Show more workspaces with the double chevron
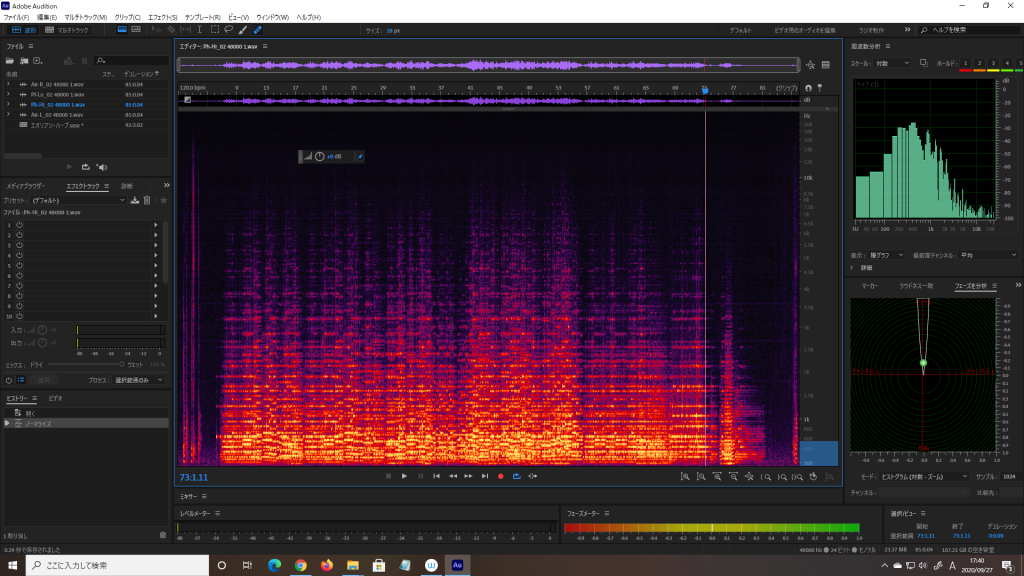The image size is (1024, 576). (907, 30)
